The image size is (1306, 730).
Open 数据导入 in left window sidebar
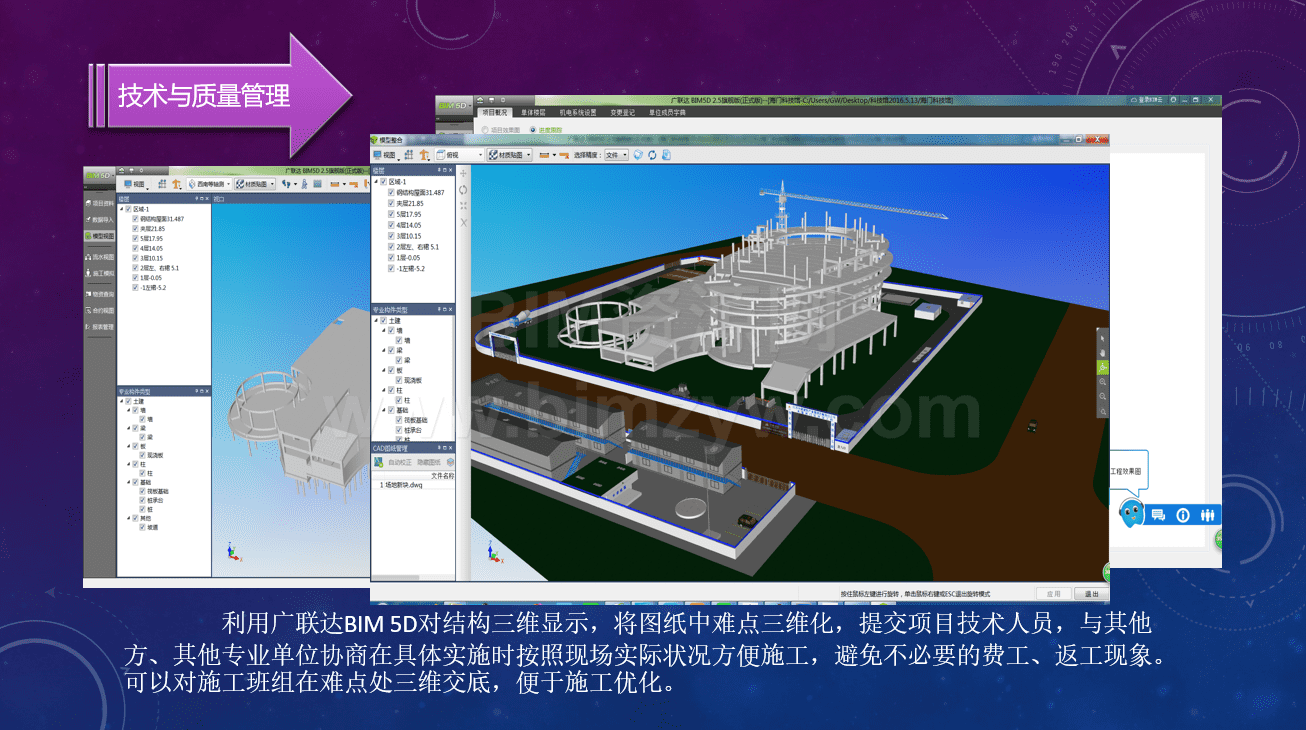click(x=100, y=220)
